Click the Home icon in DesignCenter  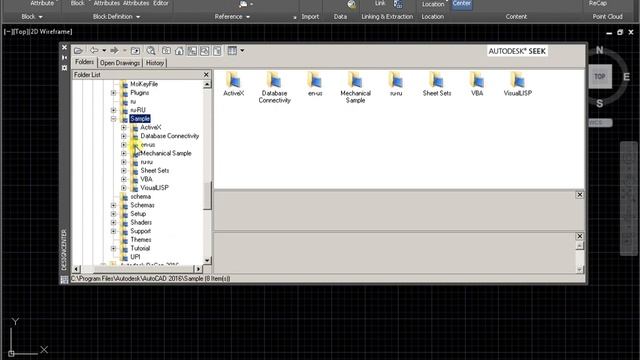(179, 51)
